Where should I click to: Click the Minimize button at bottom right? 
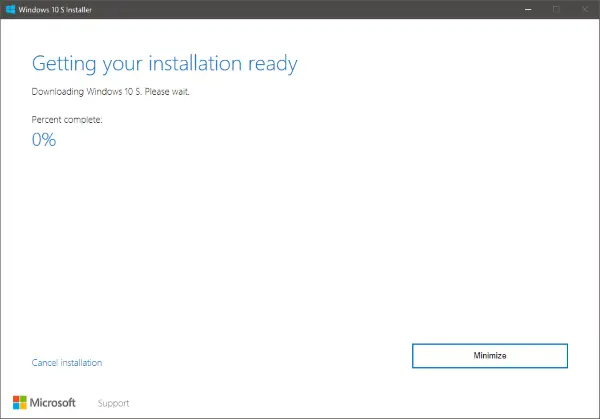pos(490,356)
